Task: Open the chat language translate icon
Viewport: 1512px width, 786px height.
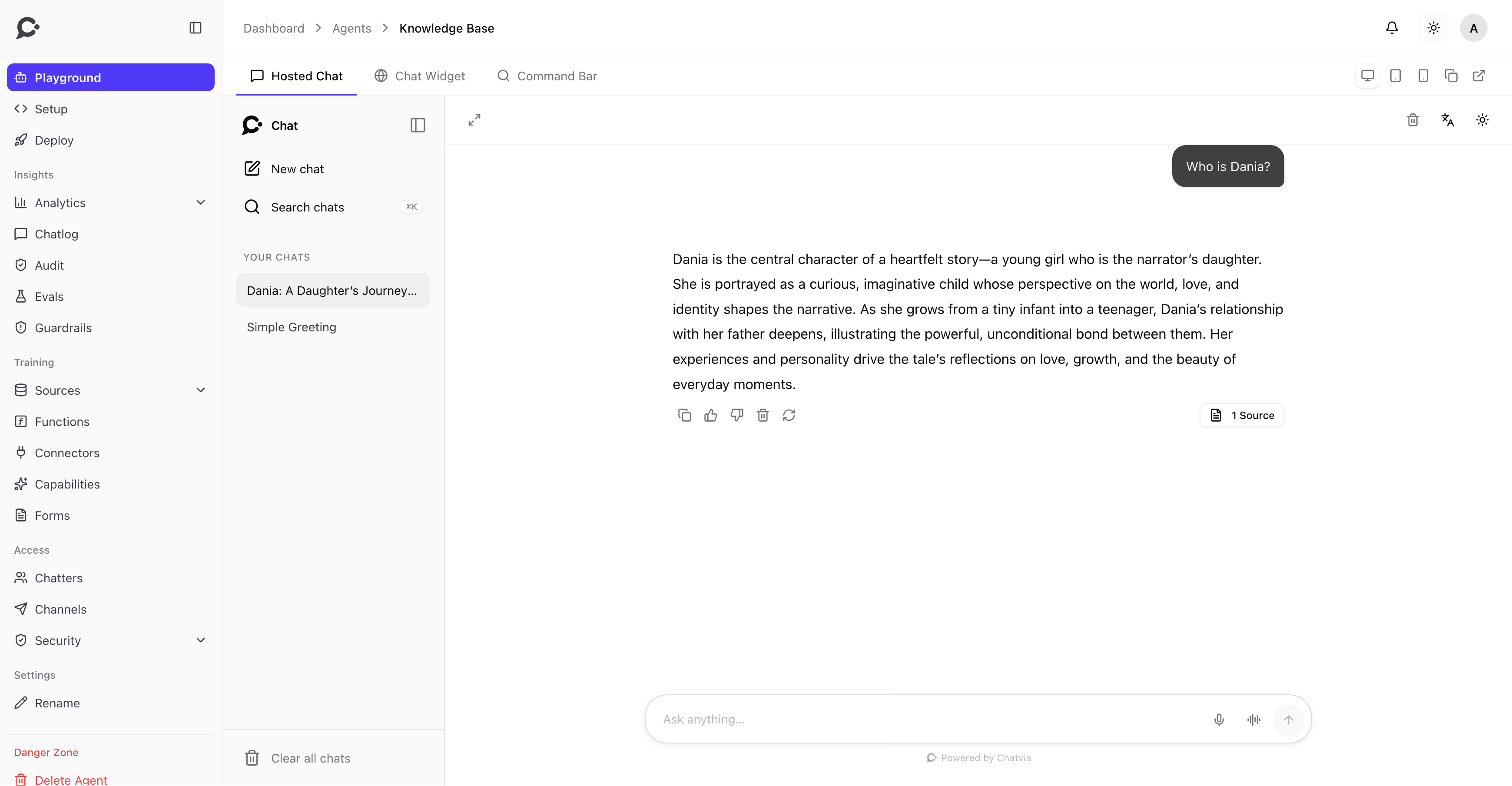Action: click(1447, 120)
